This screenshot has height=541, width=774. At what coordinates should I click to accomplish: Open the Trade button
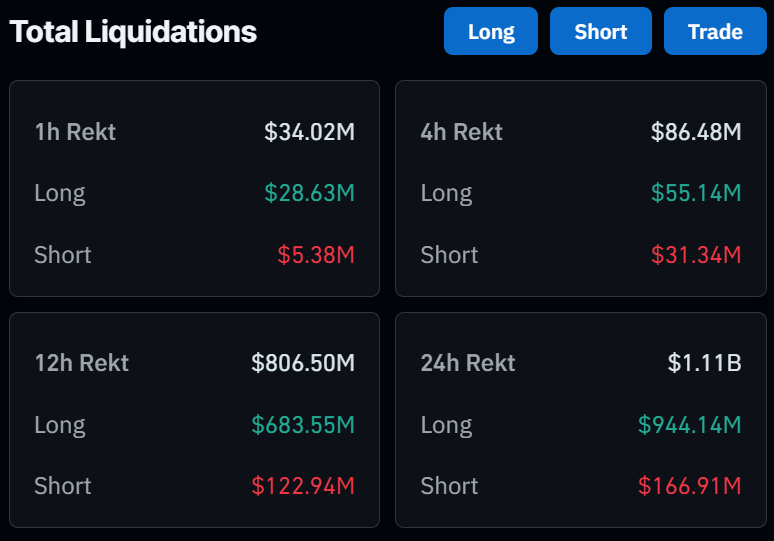pos(715,31)
